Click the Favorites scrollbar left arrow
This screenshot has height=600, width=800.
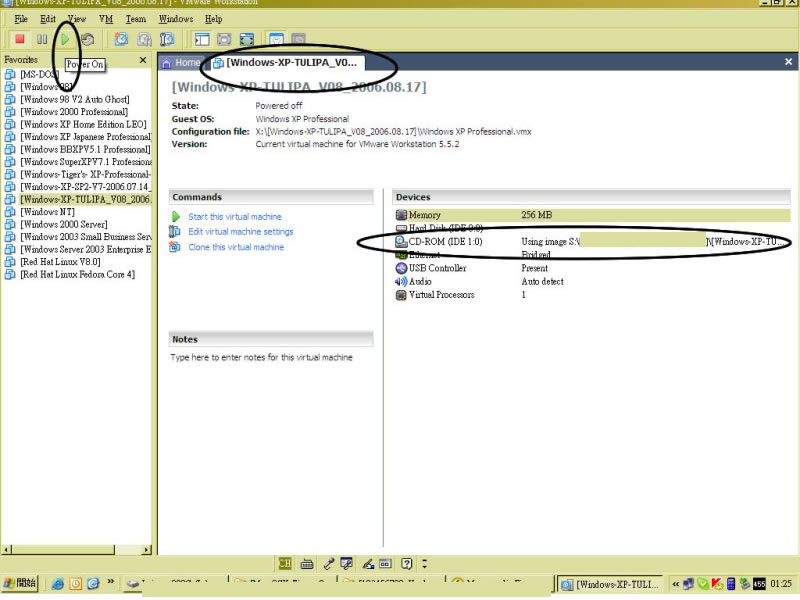point(7,549)
